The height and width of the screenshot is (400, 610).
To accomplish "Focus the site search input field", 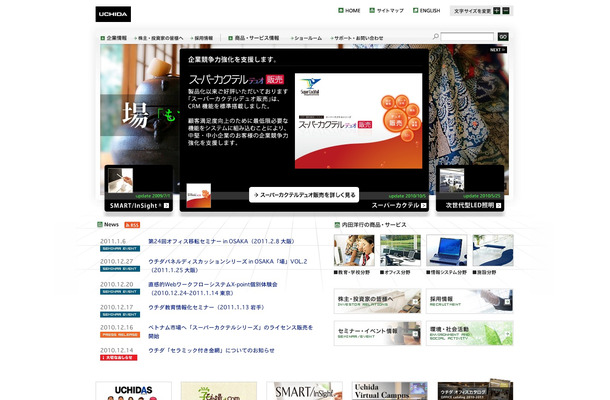I will (467, 37).
